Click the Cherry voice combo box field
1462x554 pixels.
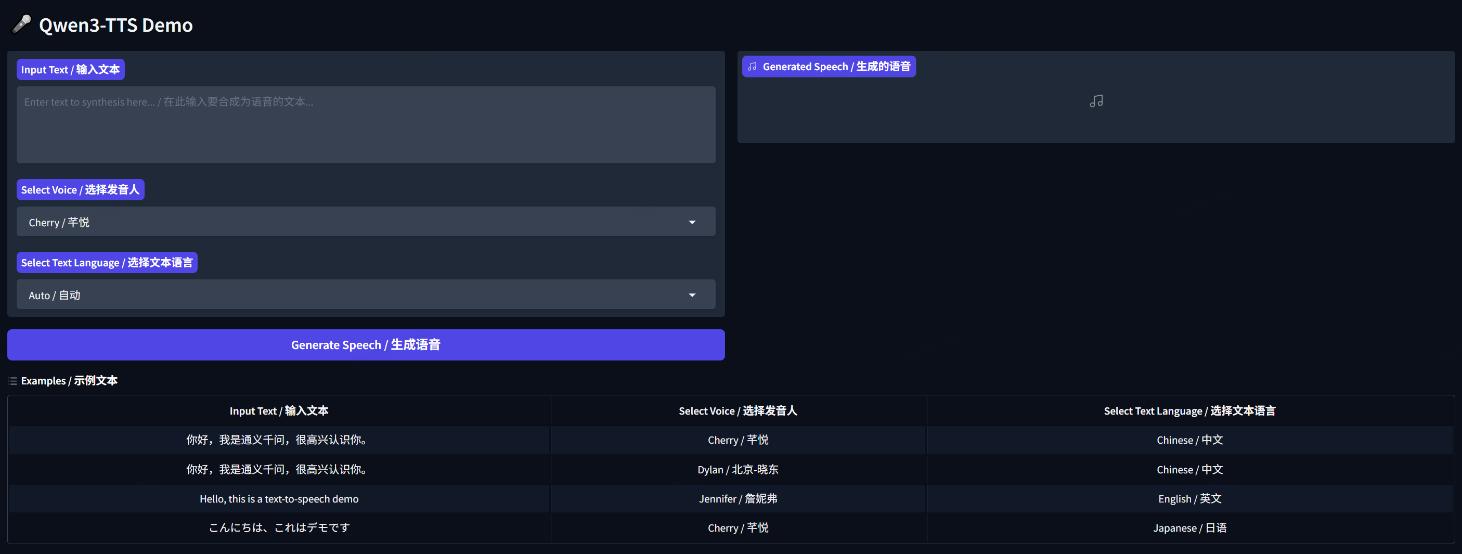350,222
